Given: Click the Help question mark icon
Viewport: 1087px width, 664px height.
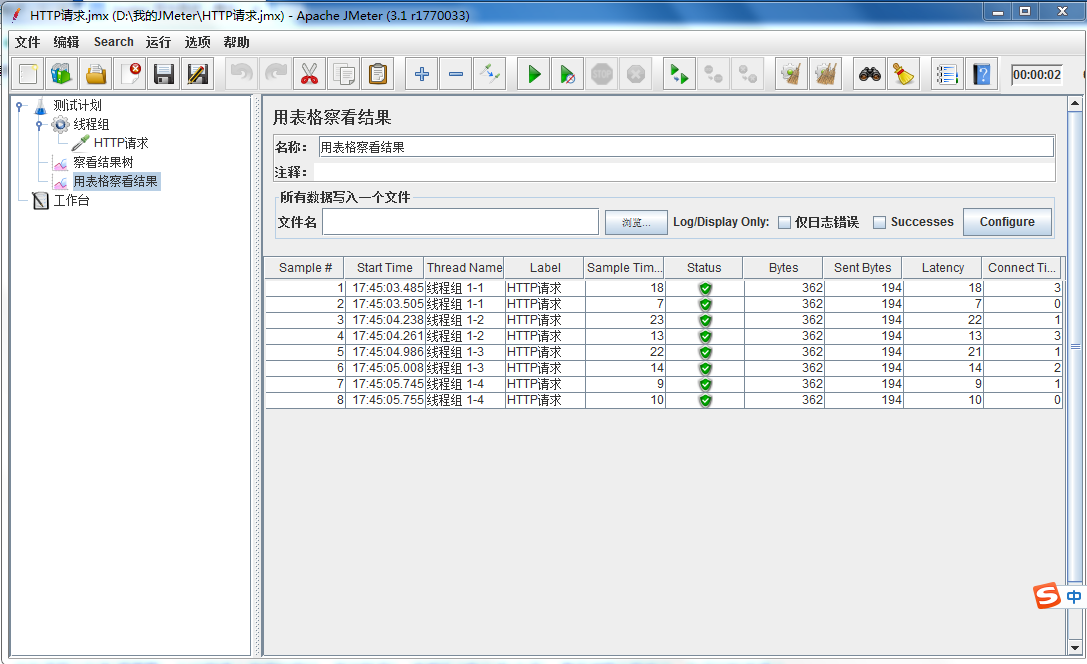Looking at the screenshot, I should pyautogui.click(x=981, y=74).
